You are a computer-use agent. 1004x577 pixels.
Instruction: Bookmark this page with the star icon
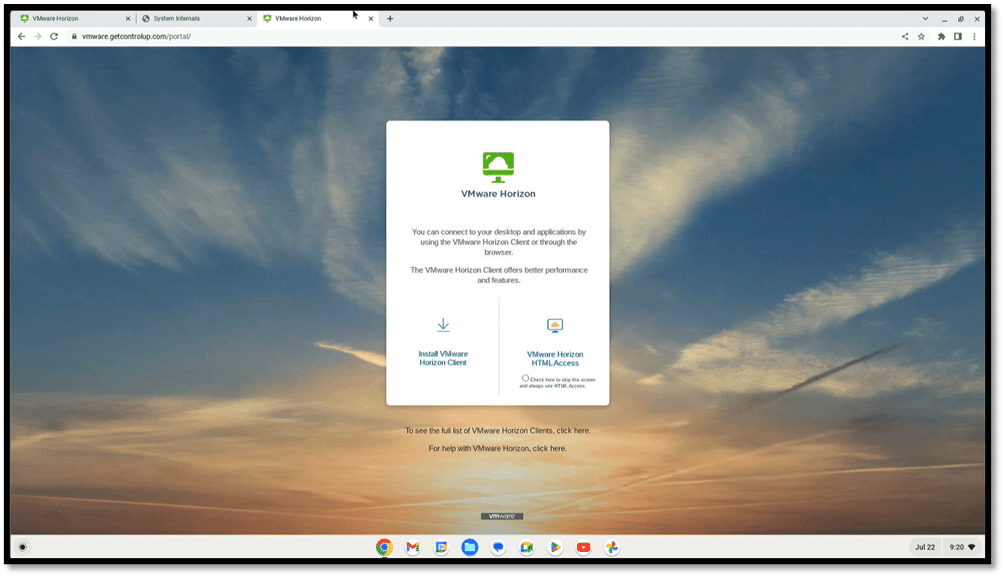[921, 37]
